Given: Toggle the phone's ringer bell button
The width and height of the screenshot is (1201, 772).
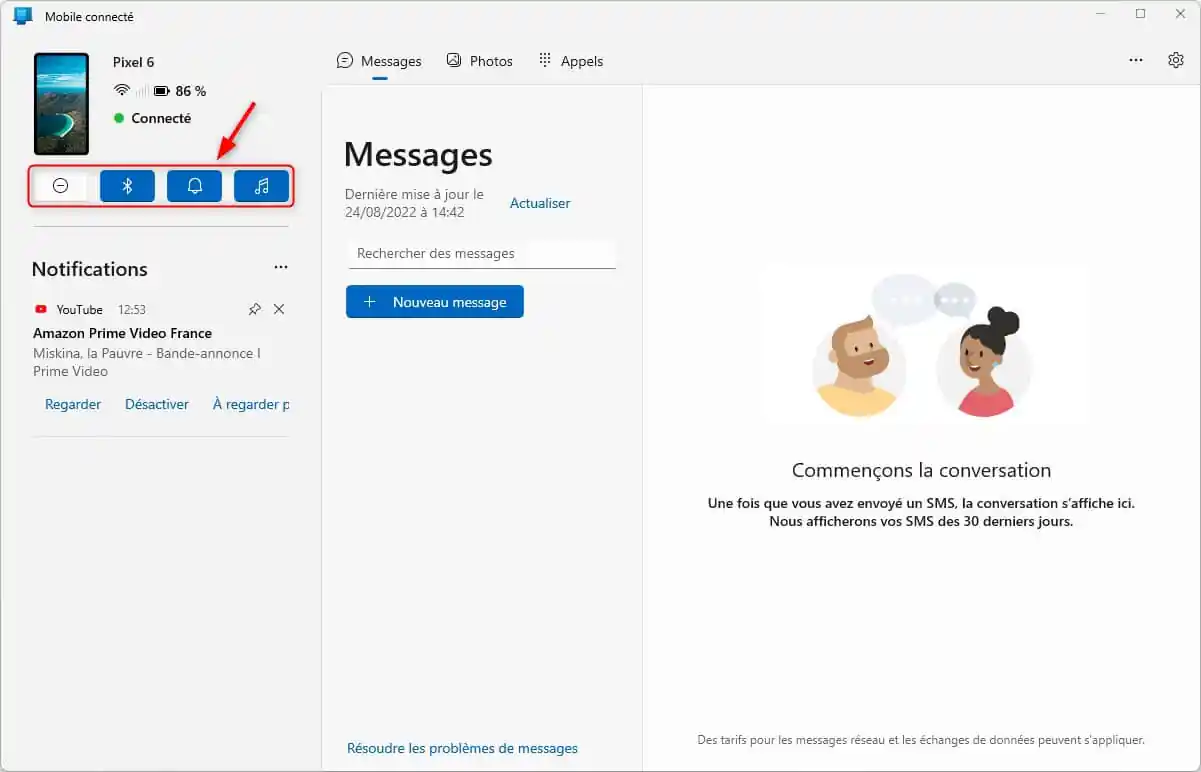Looking at the screenshot, I should click(x=194, y=186).
